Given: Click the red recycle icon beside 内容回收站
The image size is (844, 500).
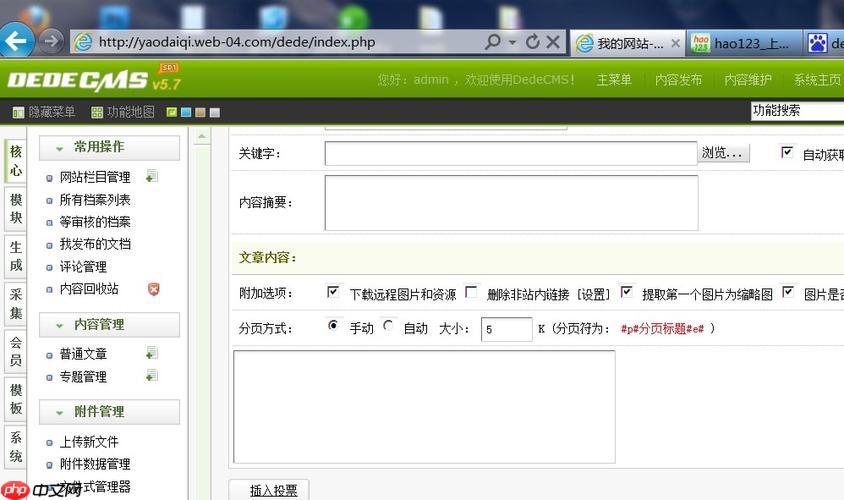Looking at the screenshot, I should coord(153,289).
